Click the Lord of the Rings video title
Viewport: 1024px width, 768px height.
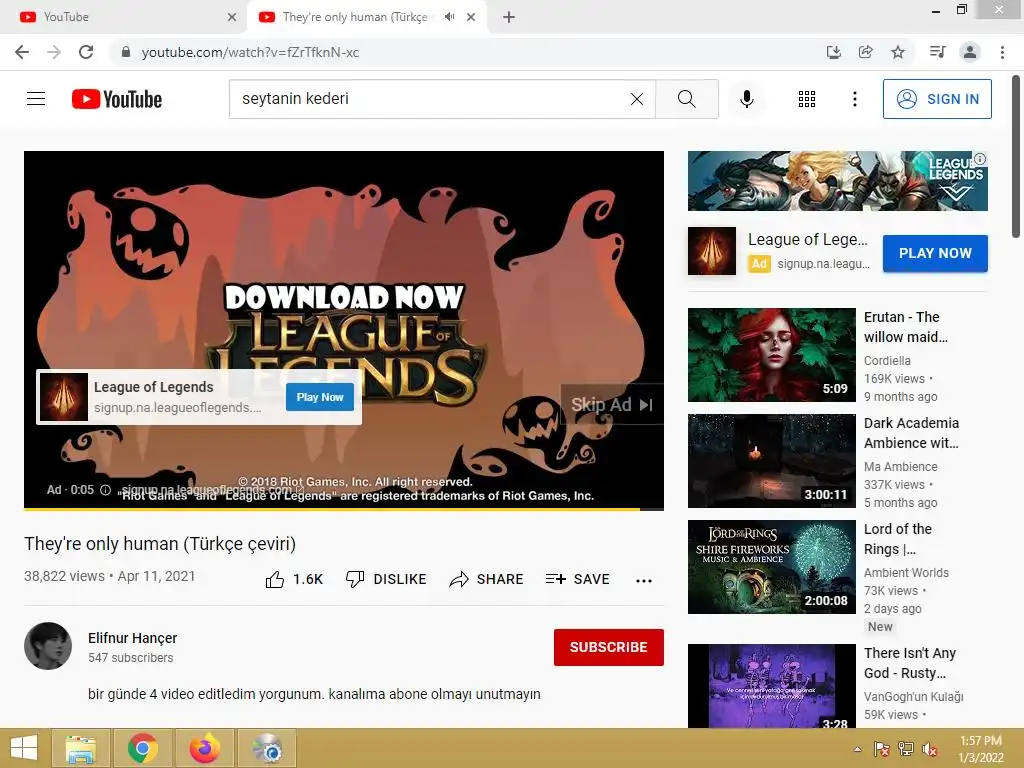[x=898, y=539]
